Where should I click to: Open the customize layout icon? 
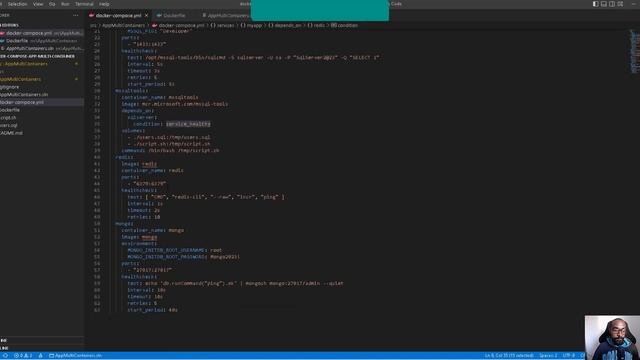pyautogui.click(x=620, y=4)
